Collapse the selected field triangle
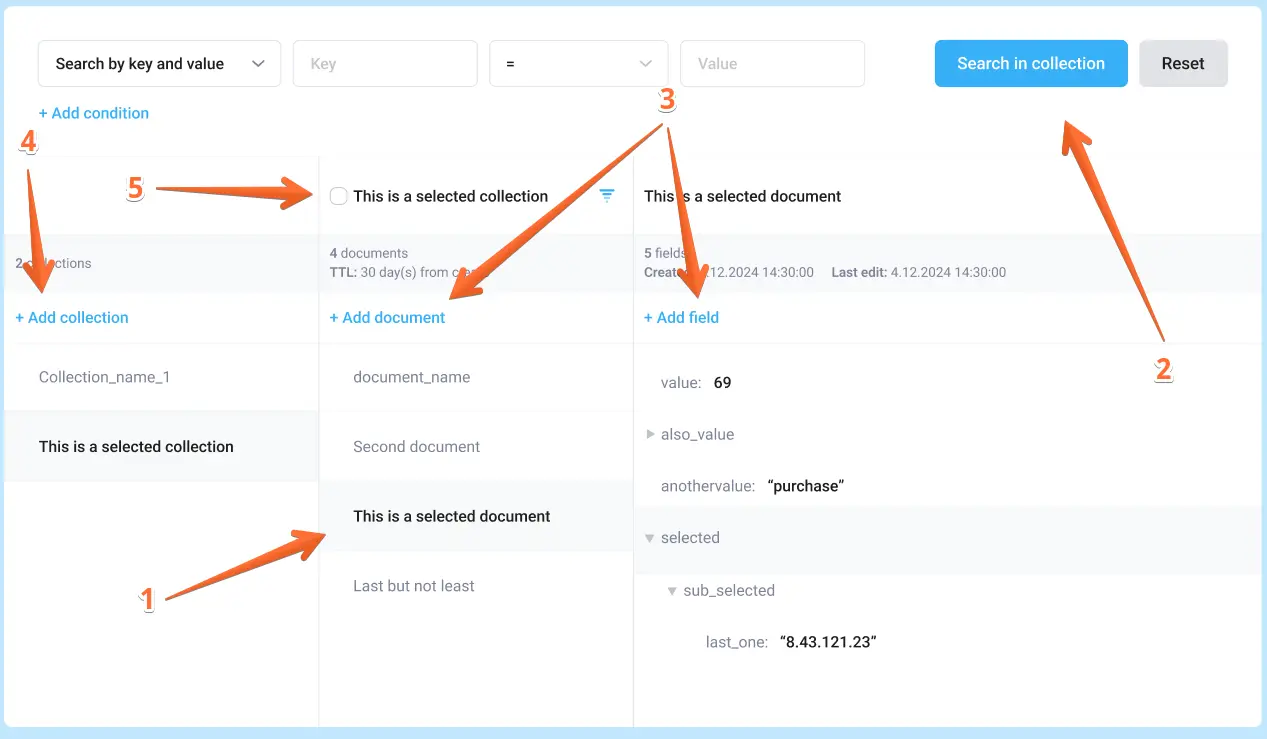 click(651, 538)
